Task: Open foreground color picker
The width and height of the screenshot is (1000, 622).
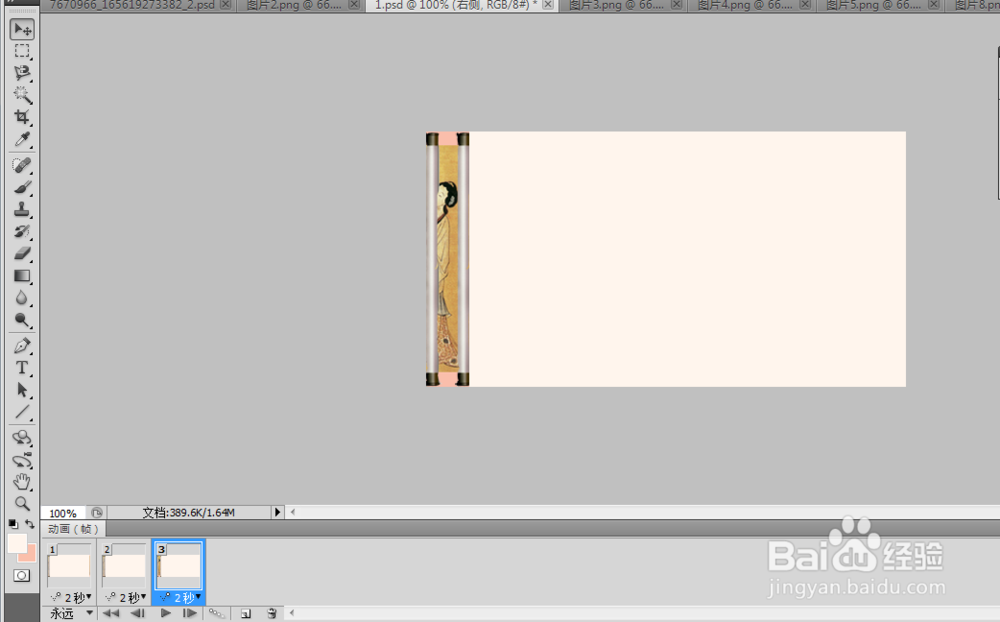Action: [17, 544]
